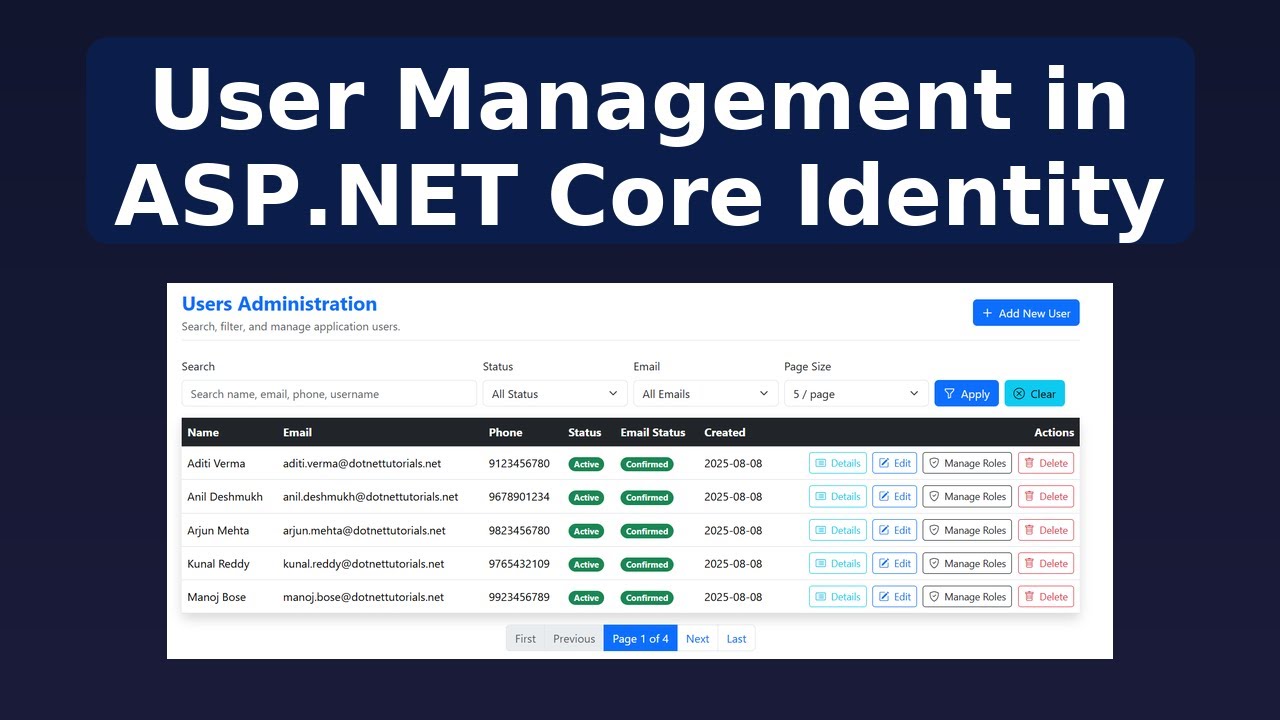Click phone number 9765432109
This screenshot has height=720, width=1280.
[519, 564]
